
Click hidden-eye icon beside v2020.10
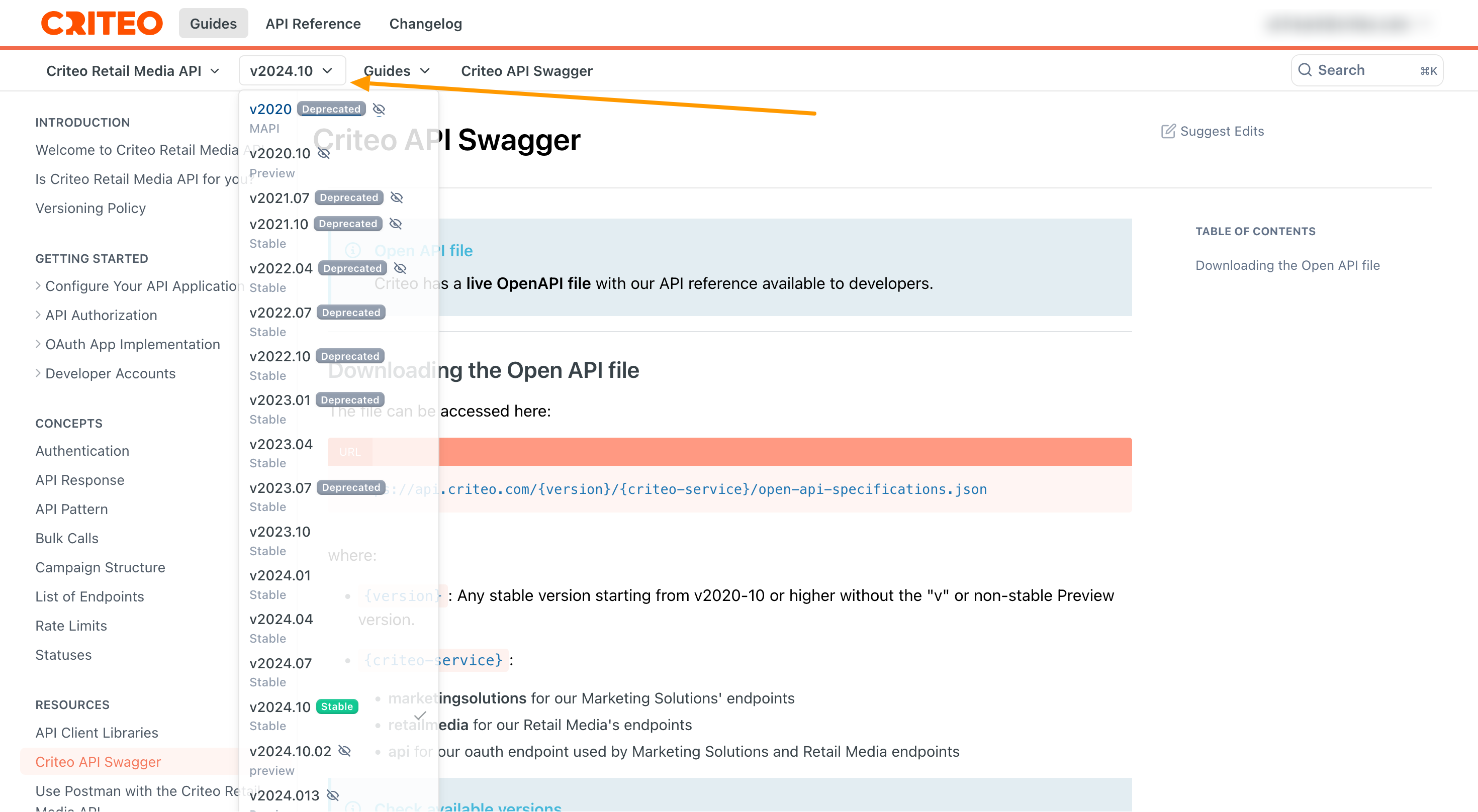[x=324, y=154]
